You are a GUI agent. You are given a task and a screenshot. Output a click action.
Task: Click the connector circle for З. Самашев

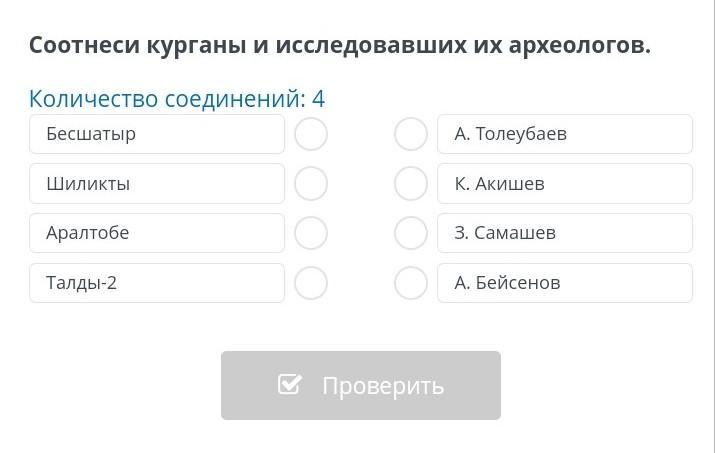411,233
